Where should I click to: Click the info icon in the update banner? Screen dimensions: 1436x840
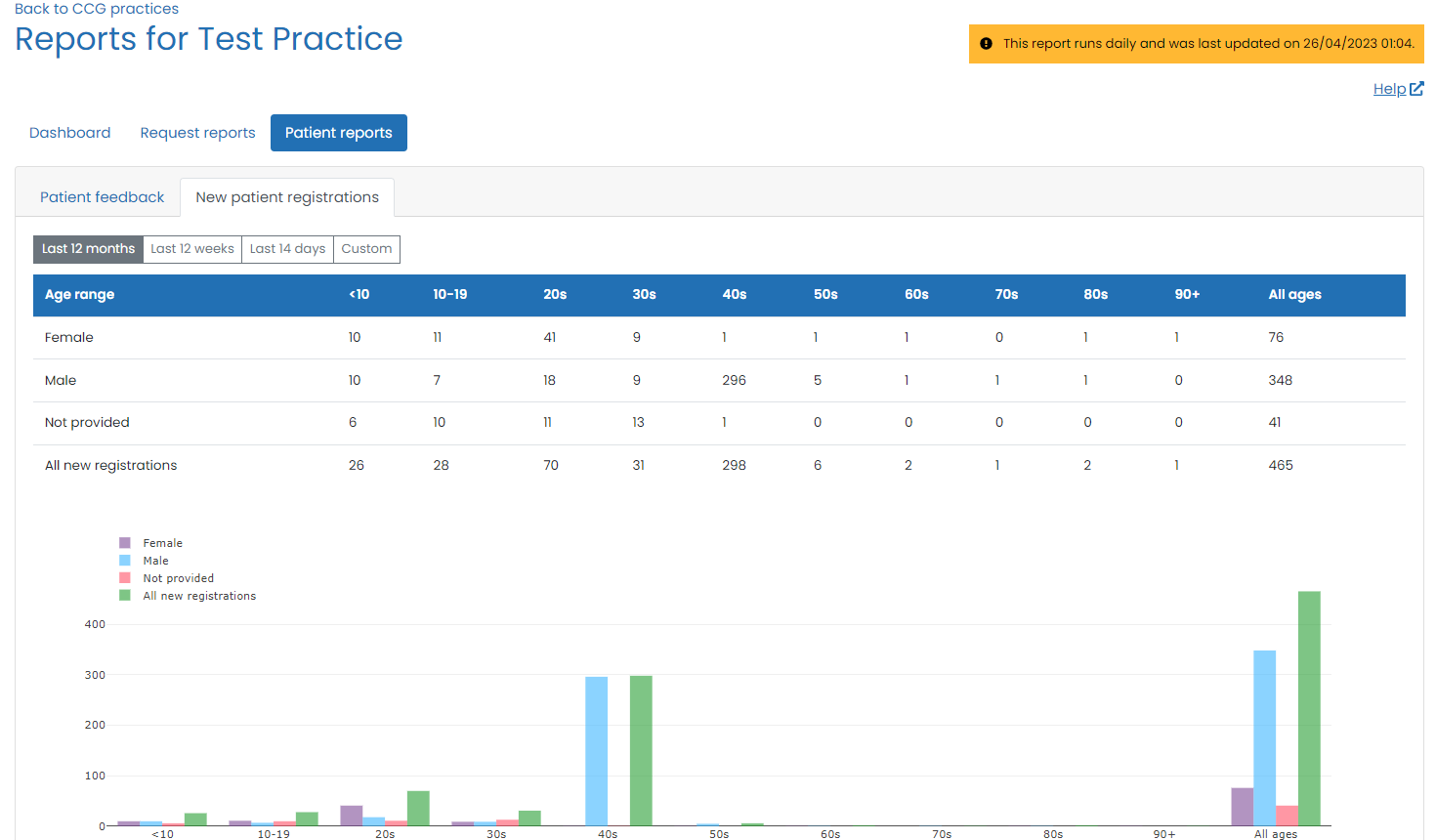(x=987, y=43)
